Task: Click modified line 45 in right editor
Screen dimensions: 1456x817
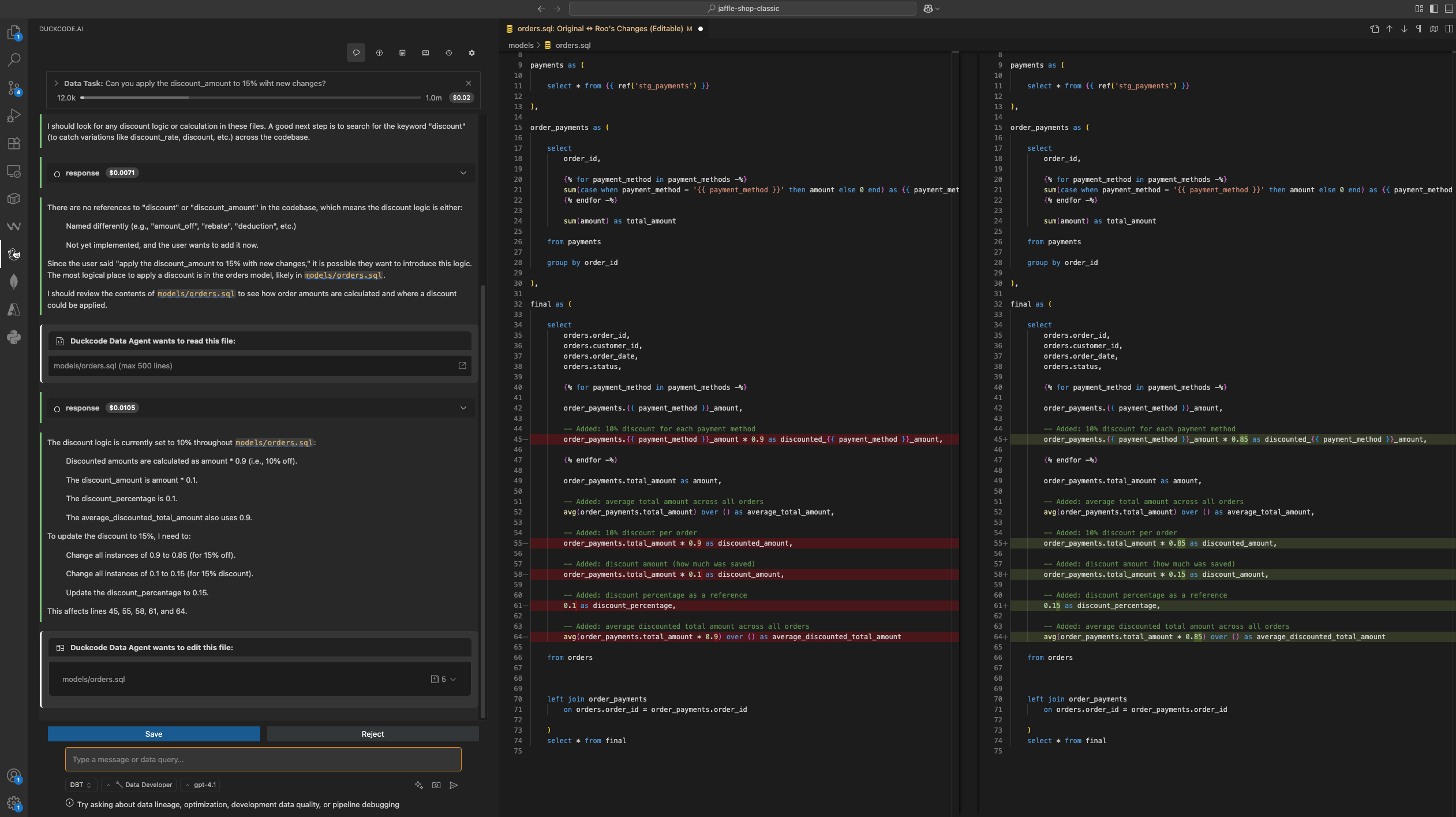Action: click(1232, 439)
